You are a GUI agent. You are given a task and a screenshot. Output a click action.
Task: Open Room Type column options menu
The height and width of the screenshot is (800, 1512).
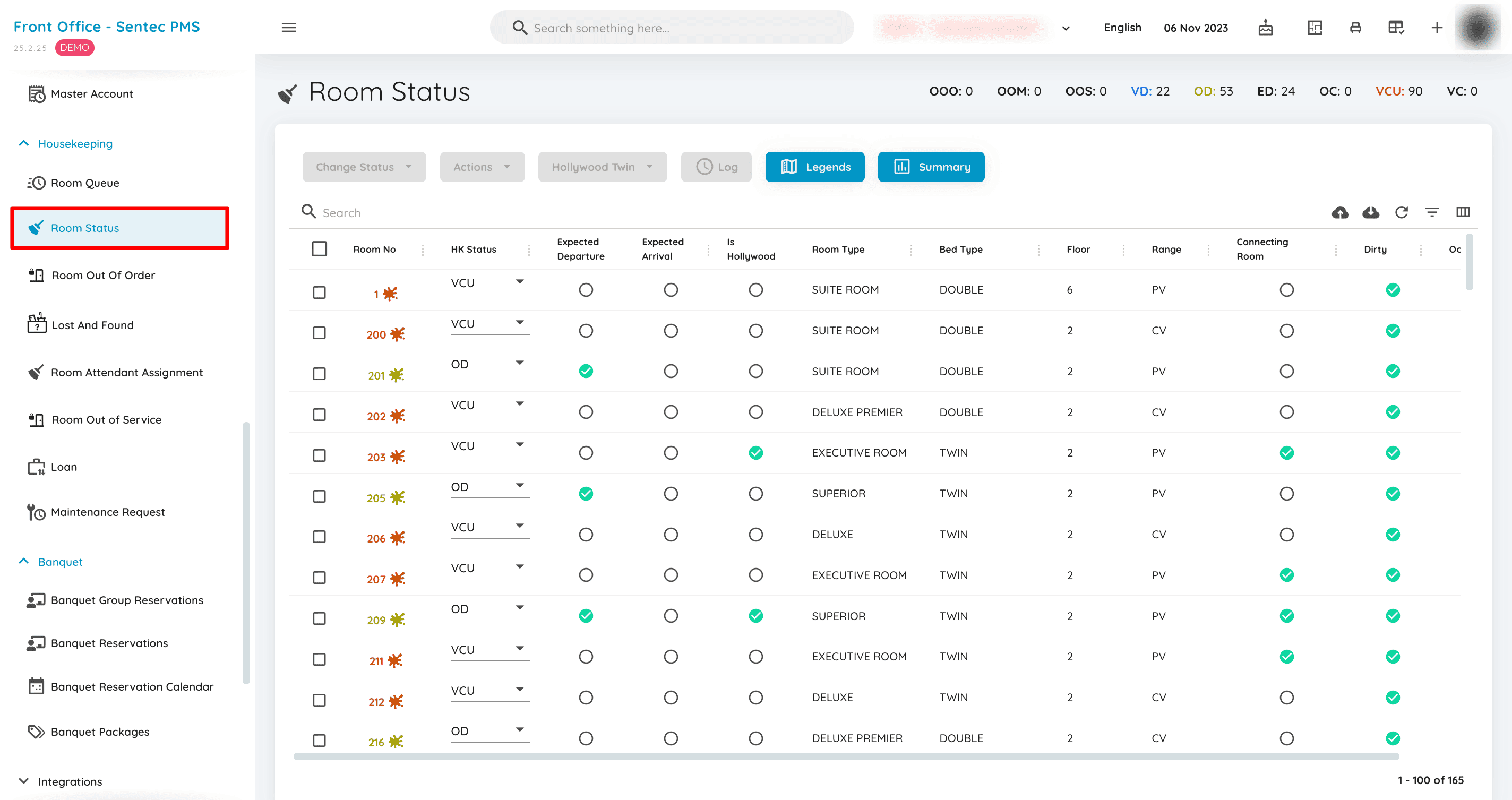(910, 250)
